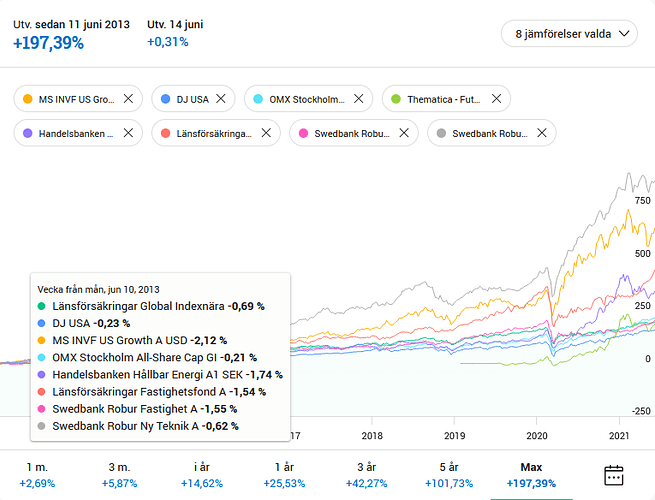Click tooltip row 'Swedbank Robur Fastighet A'
The width and height of the screenshot is (655, 500).
click(137, 409)
